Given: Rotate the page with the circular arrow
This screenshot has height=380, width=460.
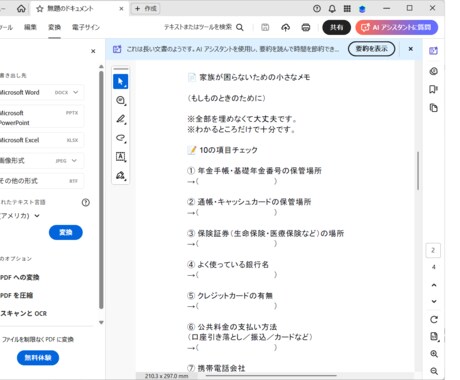Looking at the screenshot, I should 434,320.
